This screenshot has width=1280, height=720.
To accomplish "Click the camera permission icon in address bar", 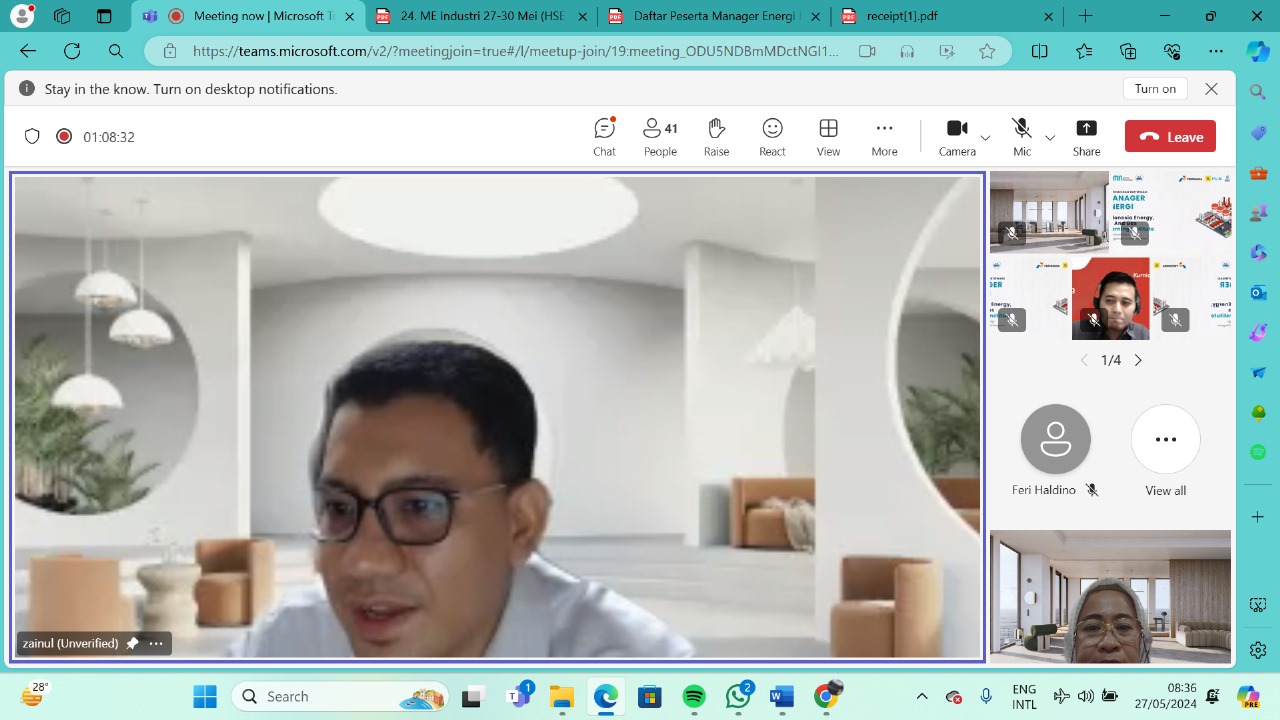I will [867, 51].
